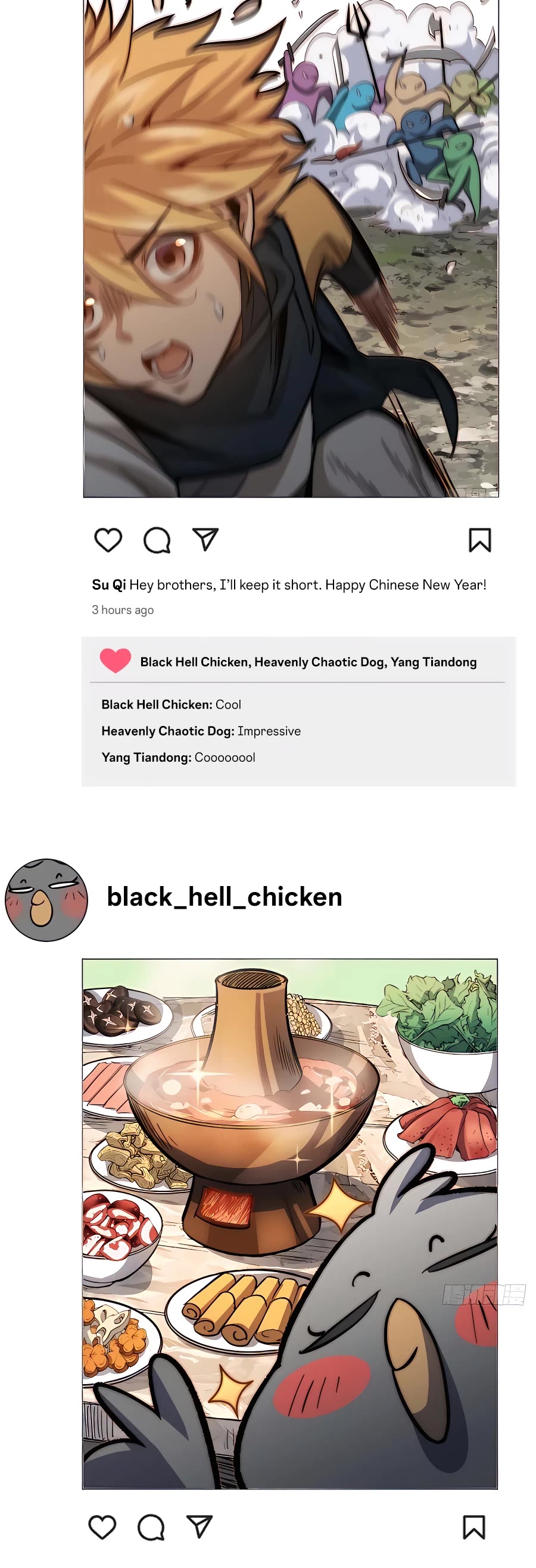Image resolution: width=536 pixels, height=1568 pixels.
Task: Open black_hell_chicken's profile avatar
Action: [x=46, y=900]
